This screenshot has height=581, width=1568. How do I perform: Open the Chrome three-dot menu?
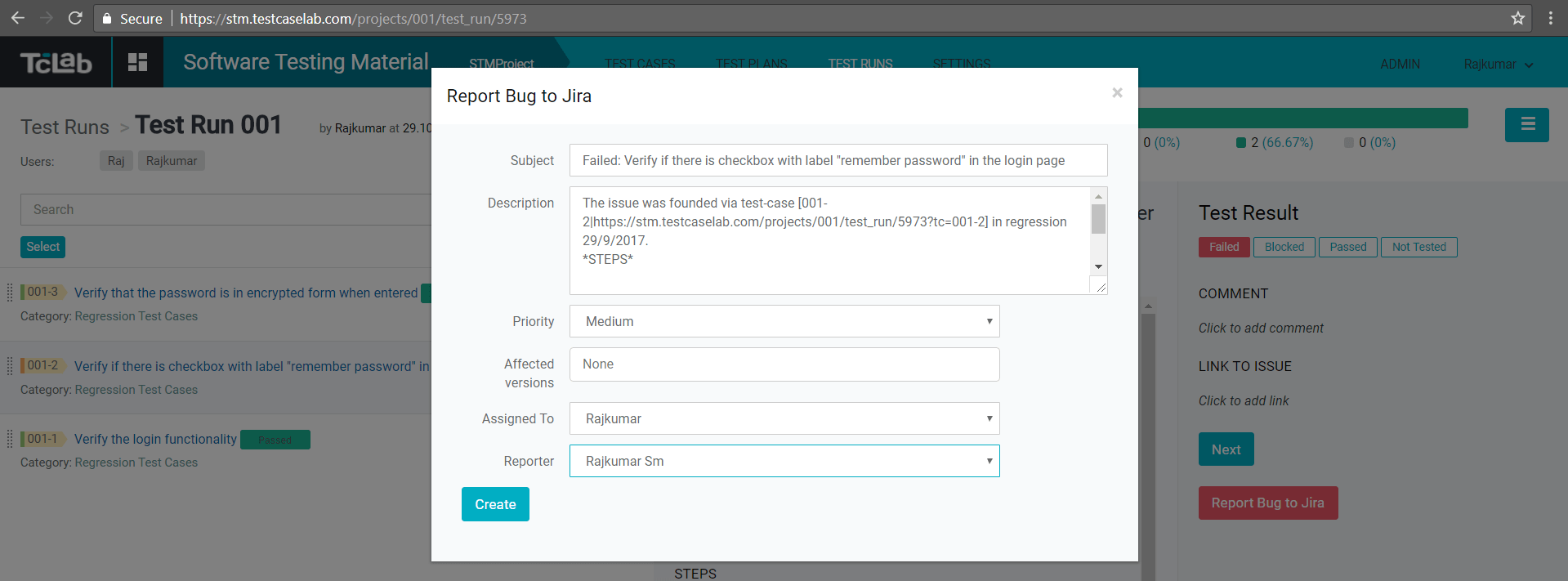tap(1550, 18)
